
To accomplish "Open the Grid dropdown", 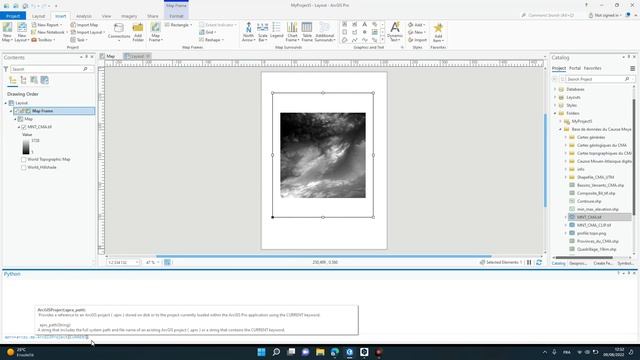I will [208, 32].
